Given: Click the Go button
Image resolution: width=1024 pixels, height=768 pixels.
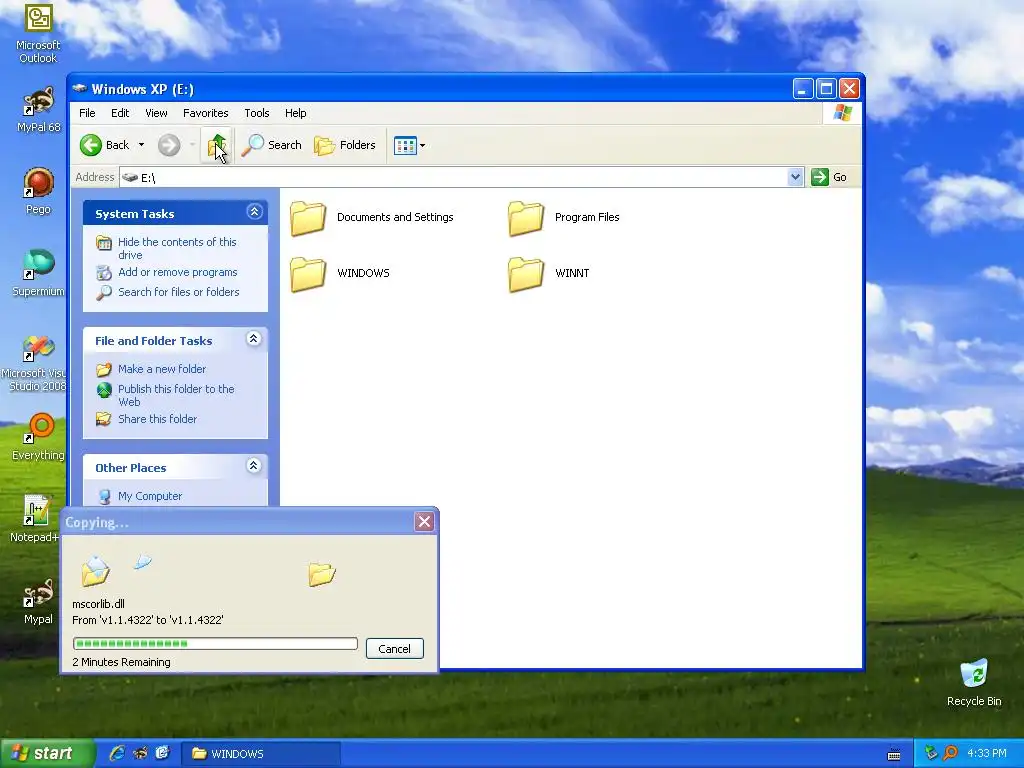Looking at the screenshot, I should pyautogui.click(x=829, y=177).
